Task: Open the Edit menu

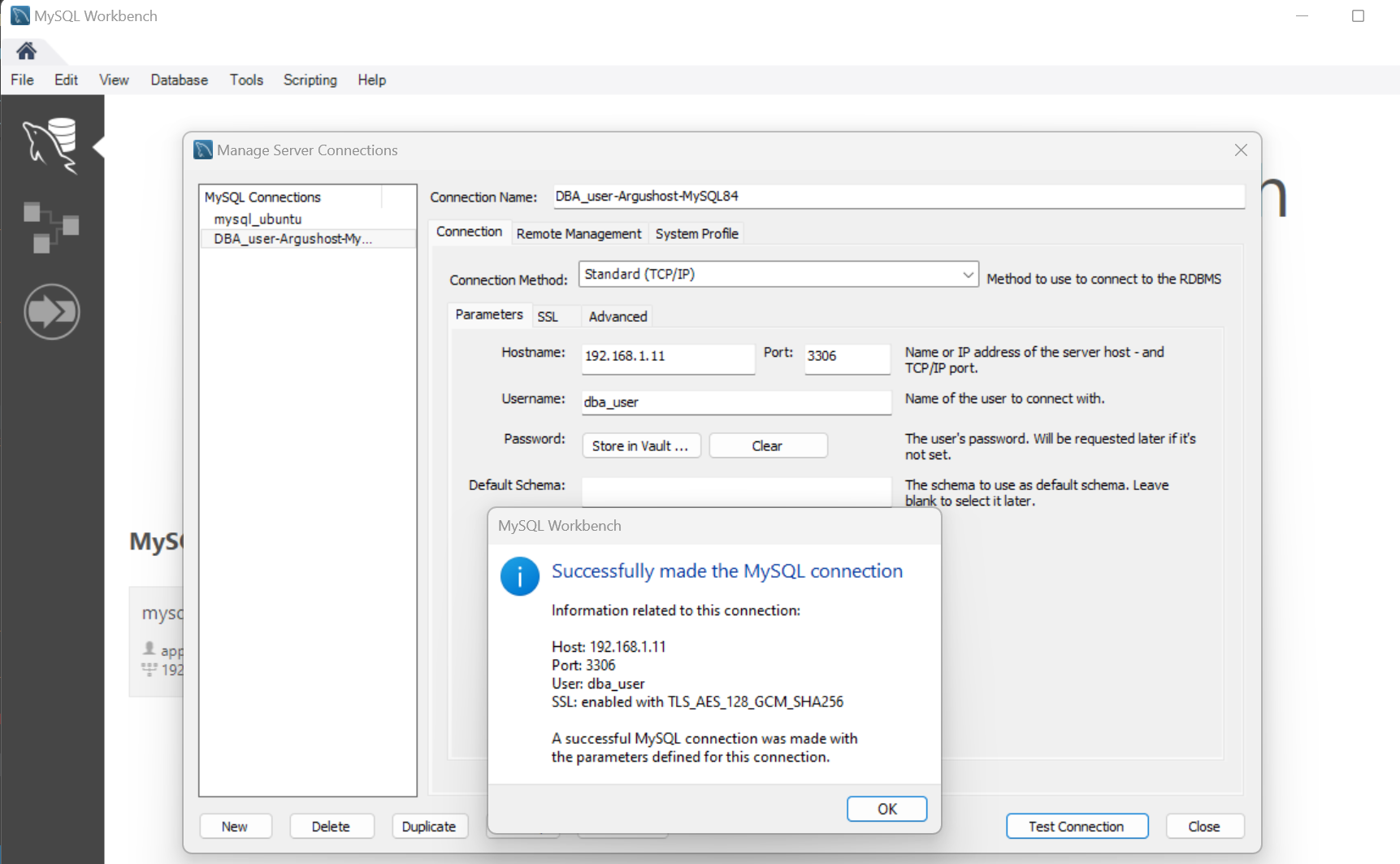Action: pyautogui.click(x=66, y=80)
